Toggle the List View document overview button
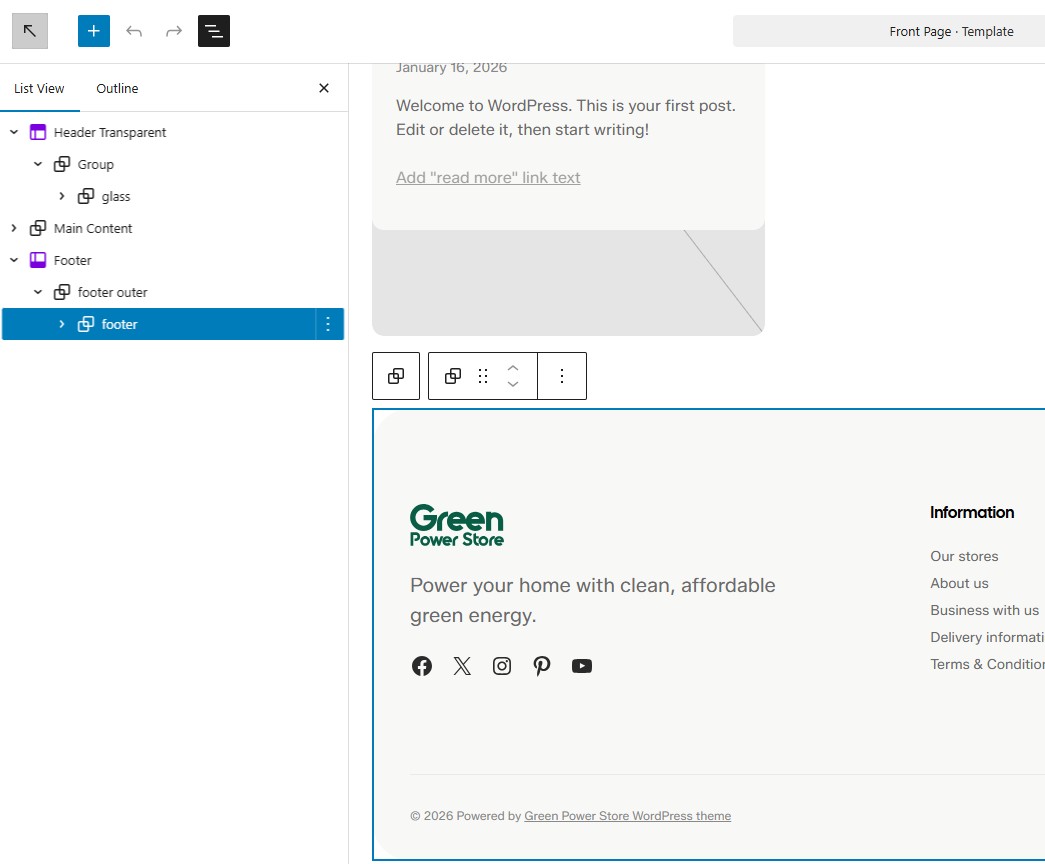Viewport: 1045px width, 864px height. pos(214,31)
